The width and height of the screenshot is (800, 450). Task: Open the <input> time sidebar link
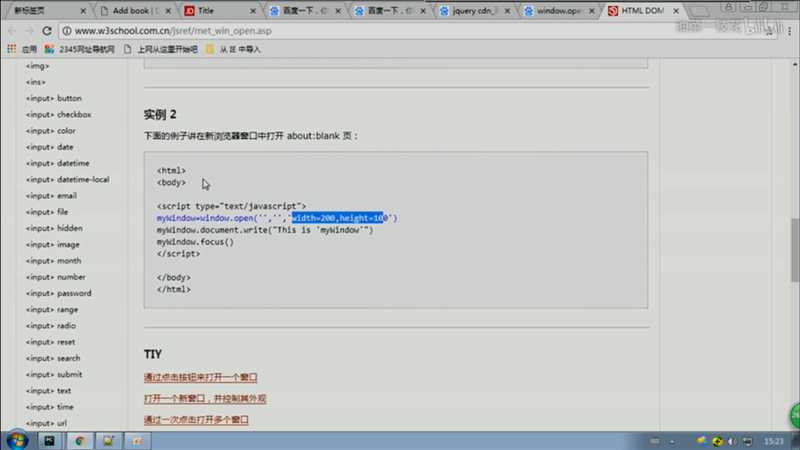(49, 407)
